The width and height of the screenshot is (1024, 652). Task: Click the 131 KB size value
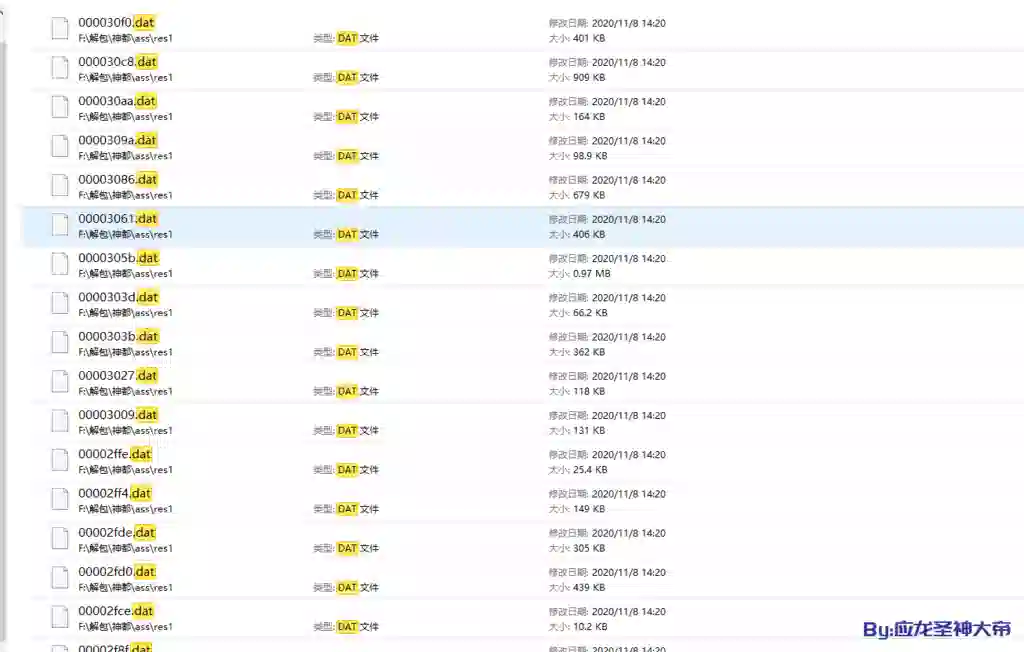[589, 430]
